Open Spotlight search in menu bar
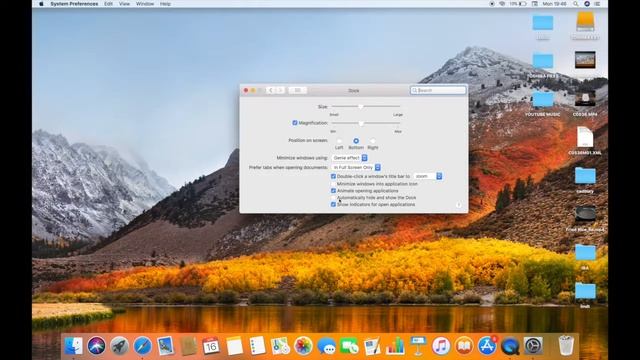The height and width of the screenshot is (360, 640). pos(576,4)
